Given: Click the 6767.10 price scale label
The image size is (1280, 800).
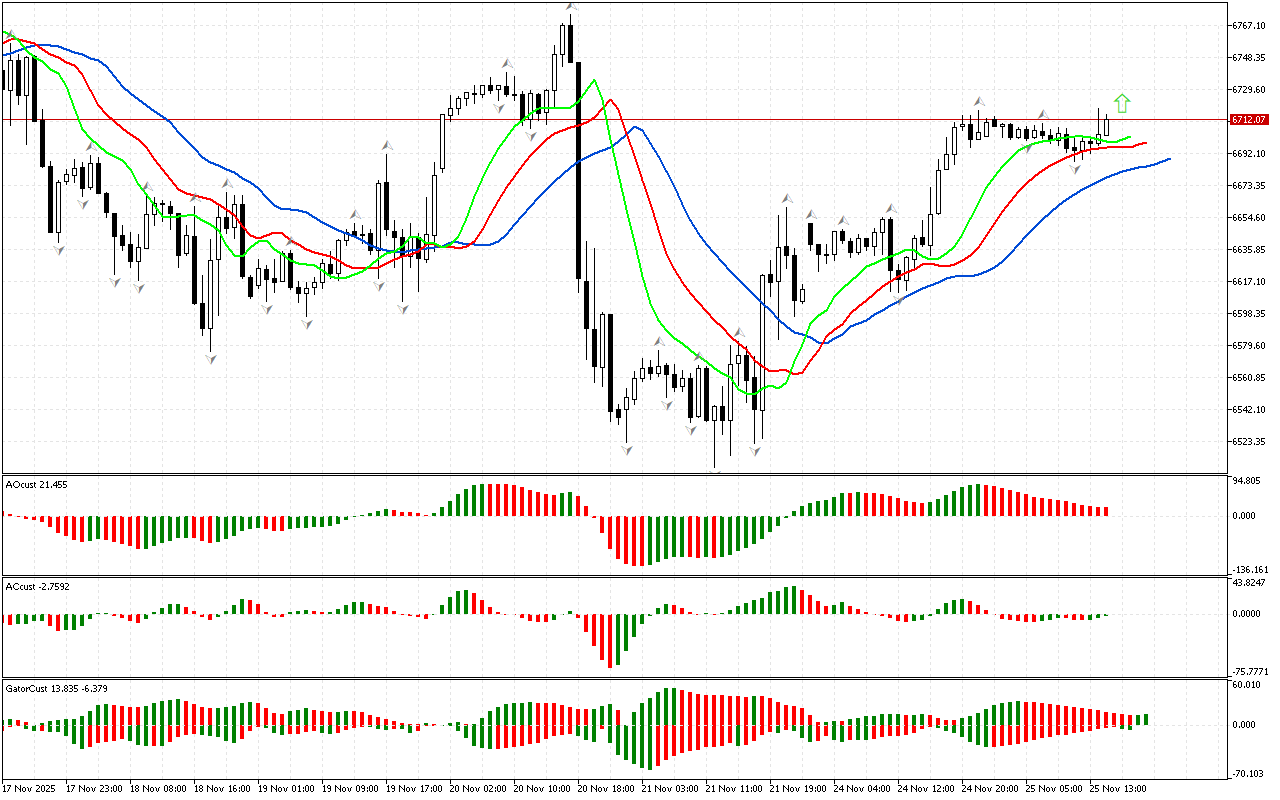Looking at the screenshot, I should click(1249, 25).
